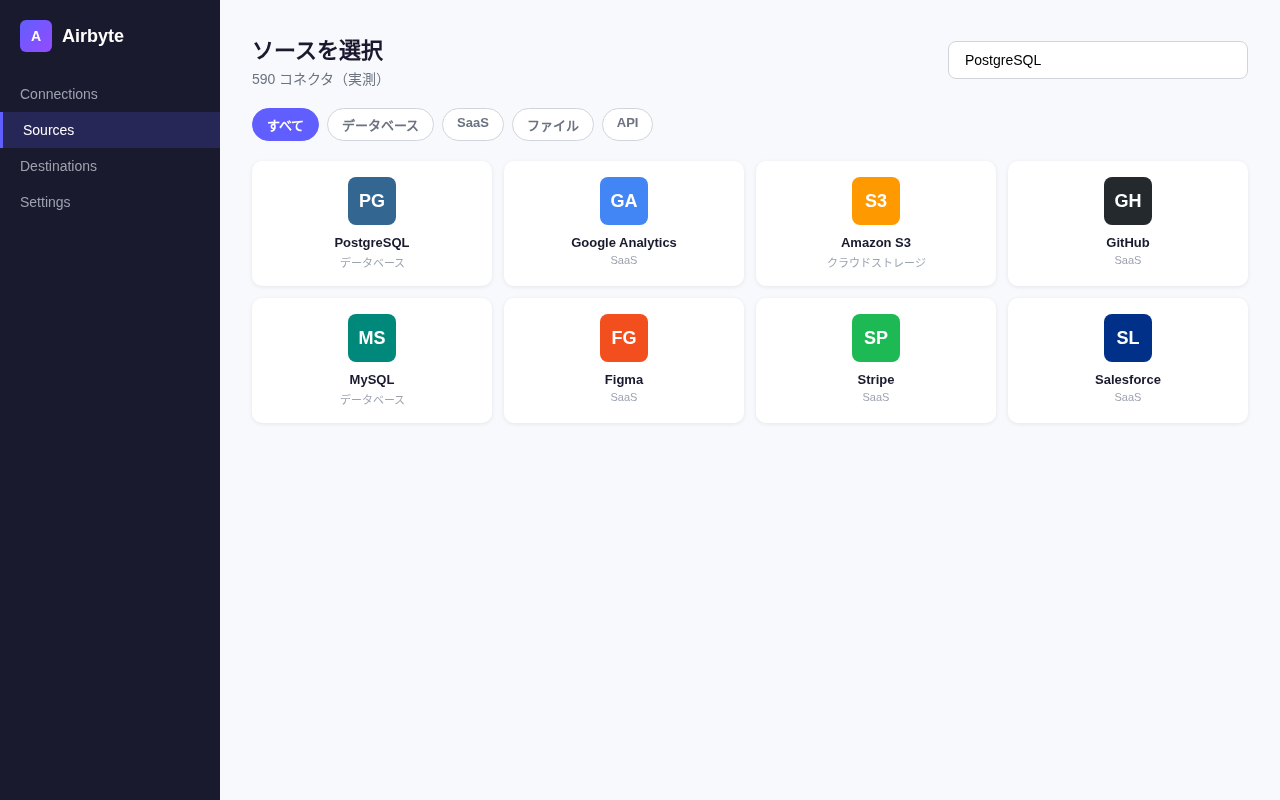Screen dimensions: 1280x800
Task: Filter connectors by API category
Action: (x=627, y=125)
